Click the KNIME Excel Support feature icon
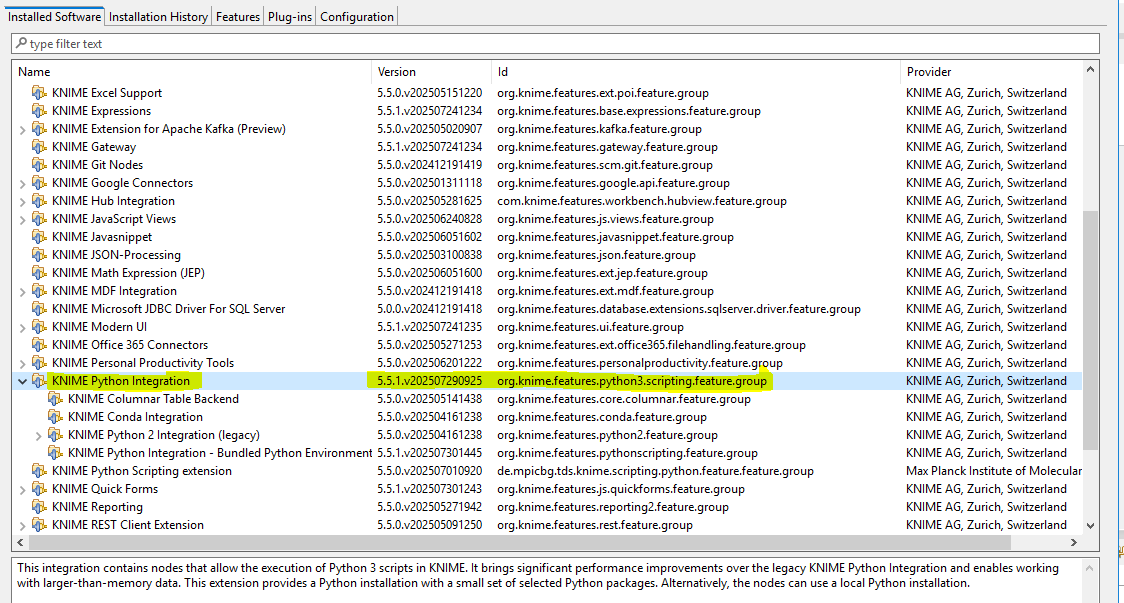The image size is (1124, 603). 39,93
